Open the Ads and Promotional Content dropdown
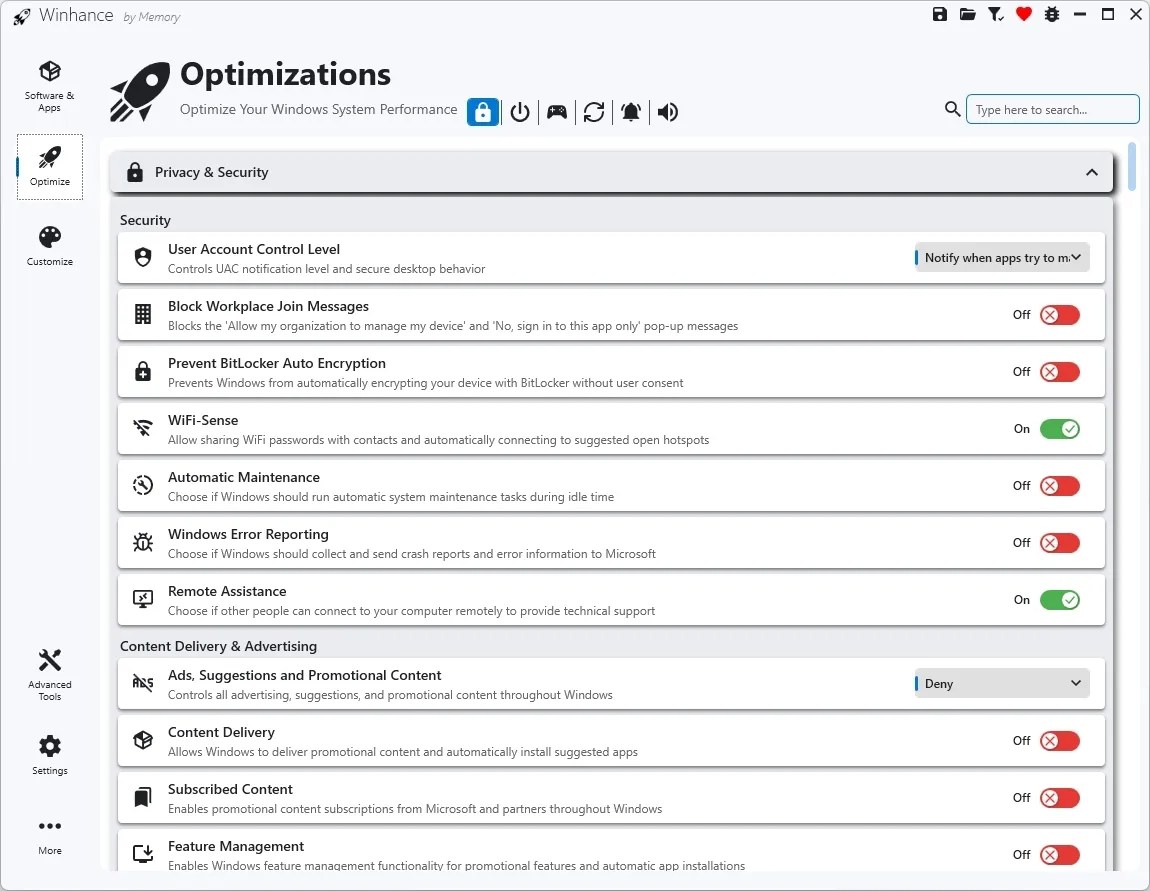 pyautogui.click(x=1001, y=683)
